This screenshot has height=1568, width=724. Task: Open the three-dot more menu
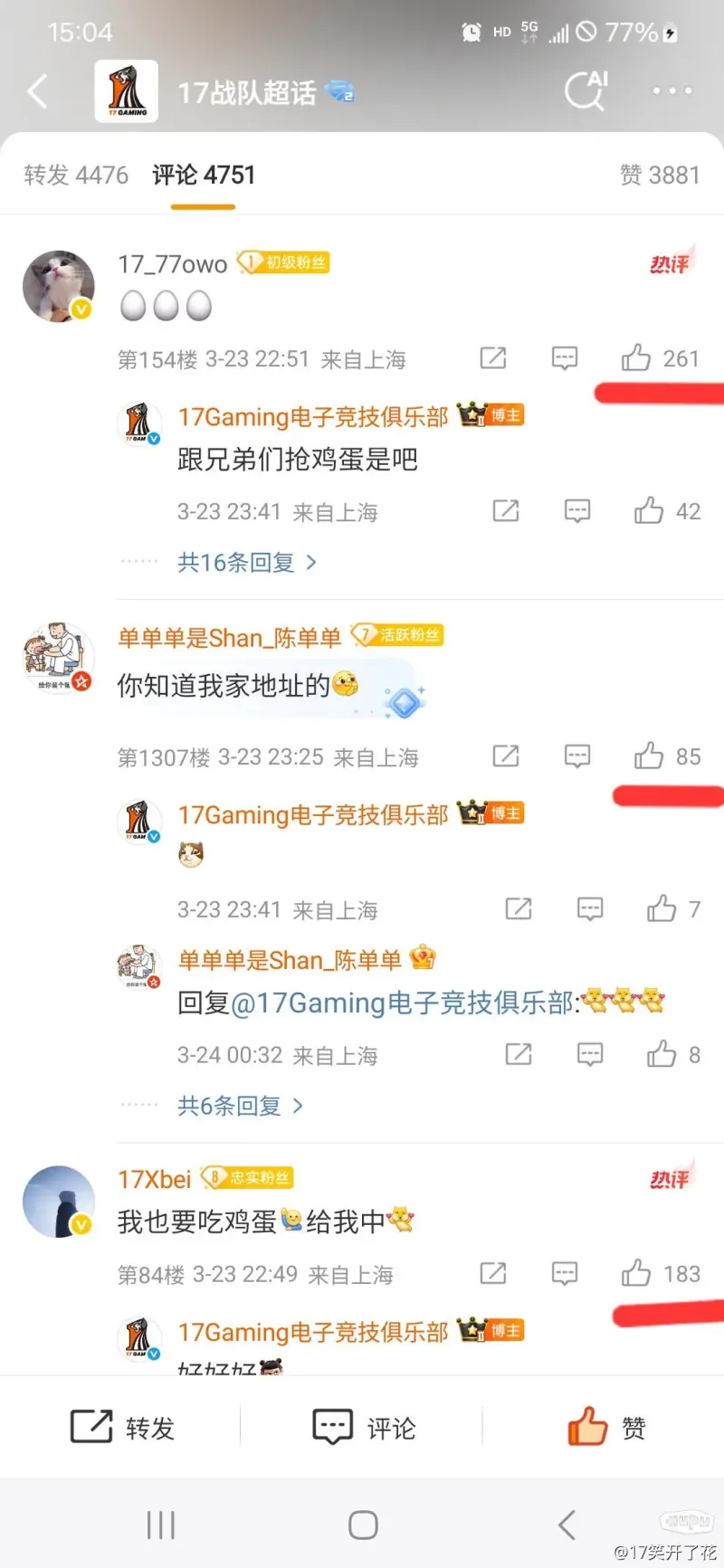click(672, 90)
